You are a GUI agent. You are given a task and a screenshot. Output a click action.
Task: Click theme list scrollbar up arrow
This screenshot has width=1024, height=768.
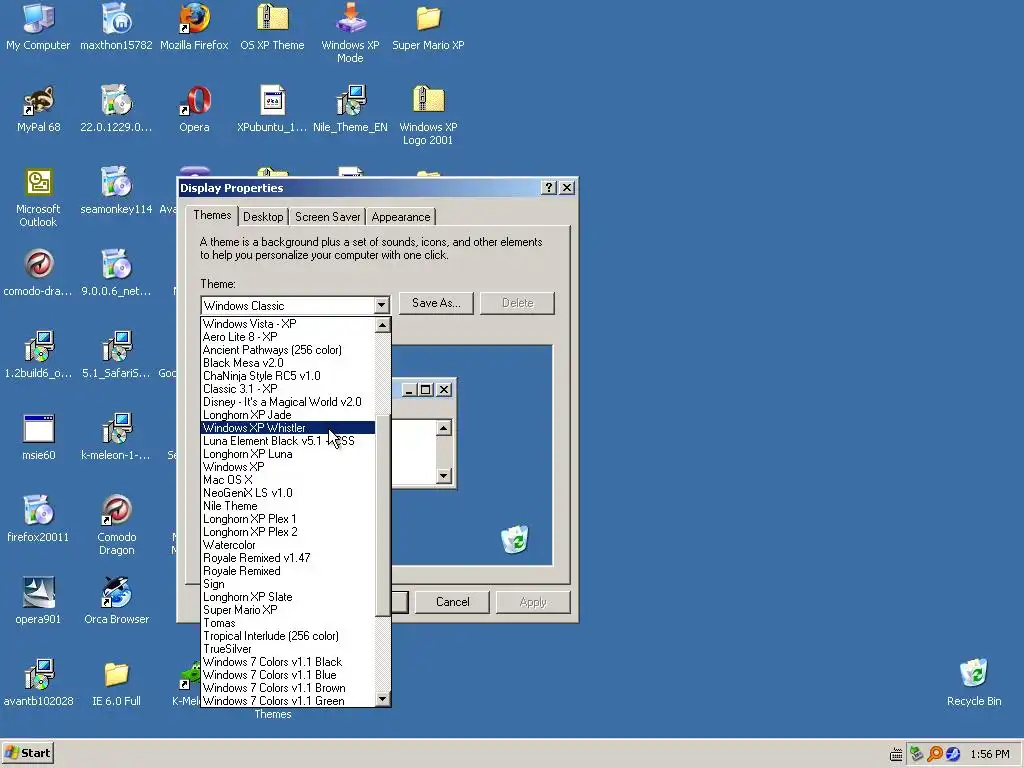click(x=383, y=325)
